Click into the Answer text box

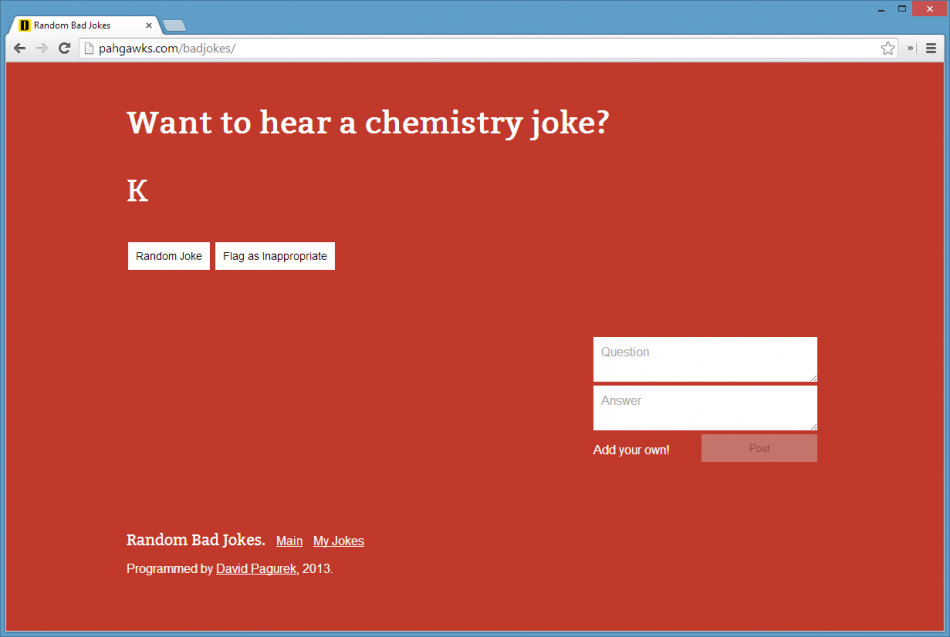704,408
